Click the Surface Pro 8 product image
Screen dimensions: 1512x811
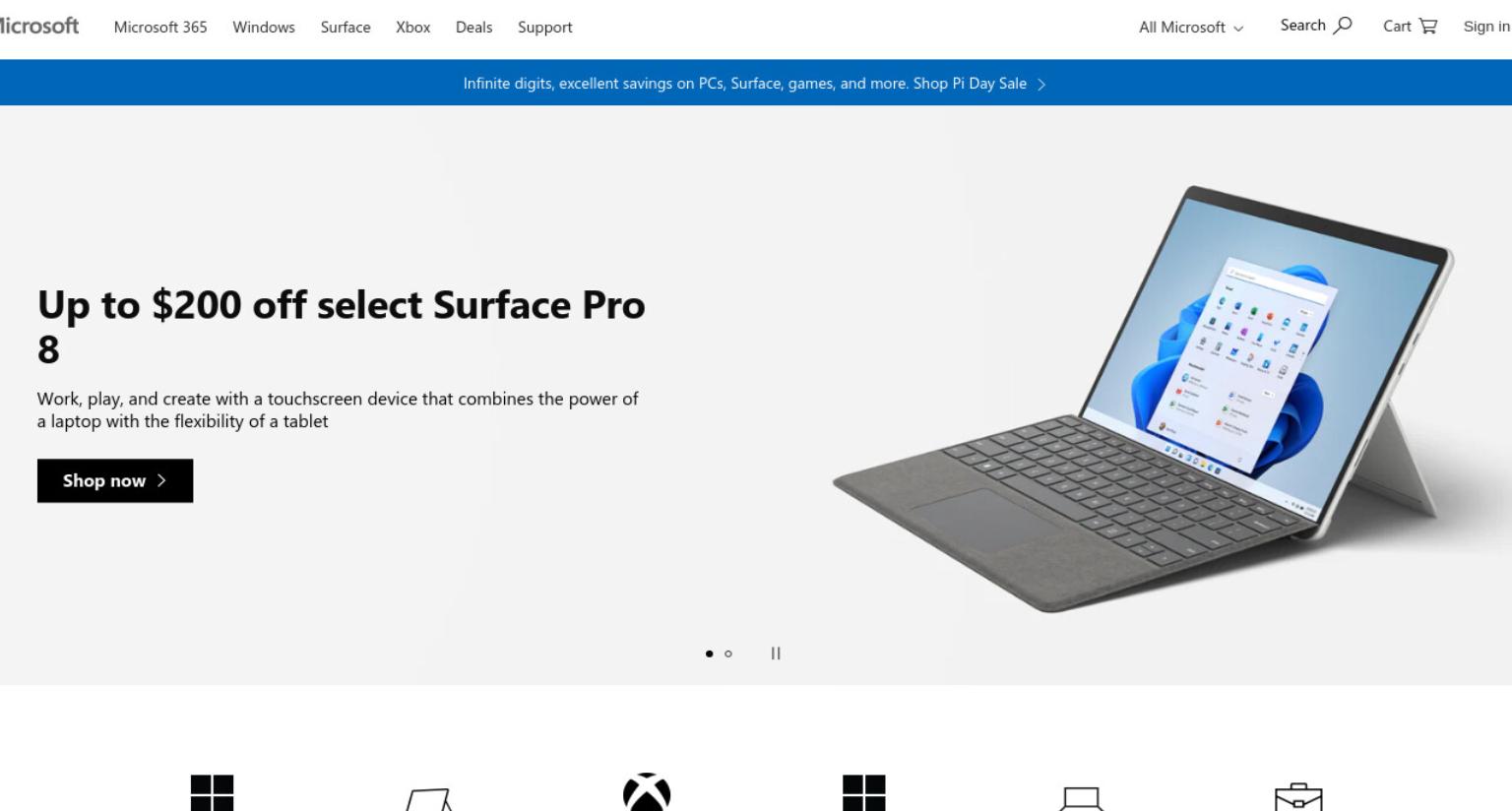(1143, 399)
